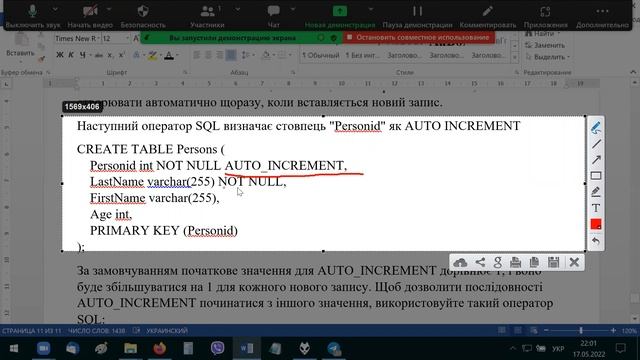Center text in Word ribbon
640x360 pixels.
208,55
